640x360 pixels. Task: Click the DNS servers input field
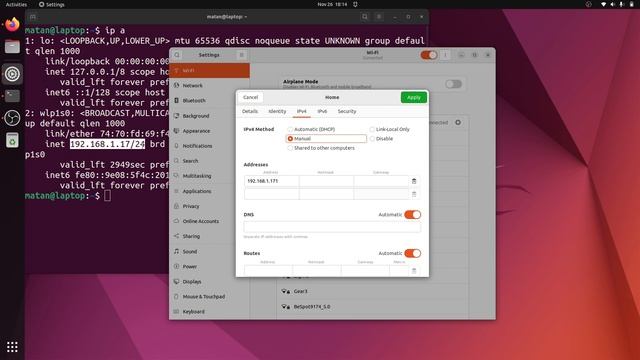tap(332, 227)
